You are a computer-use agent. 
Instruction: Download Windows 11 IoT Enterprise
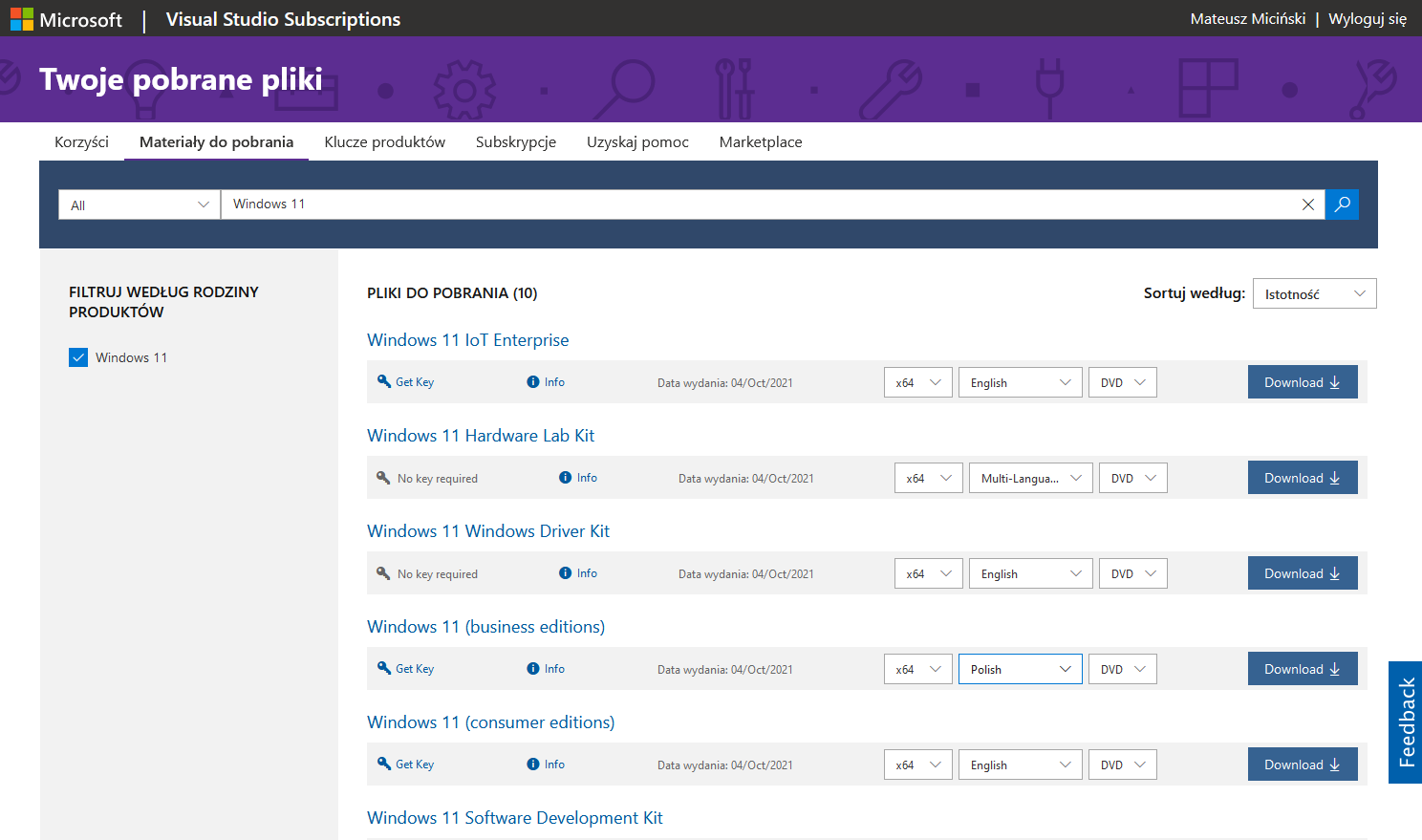(x=1303, y=382)
